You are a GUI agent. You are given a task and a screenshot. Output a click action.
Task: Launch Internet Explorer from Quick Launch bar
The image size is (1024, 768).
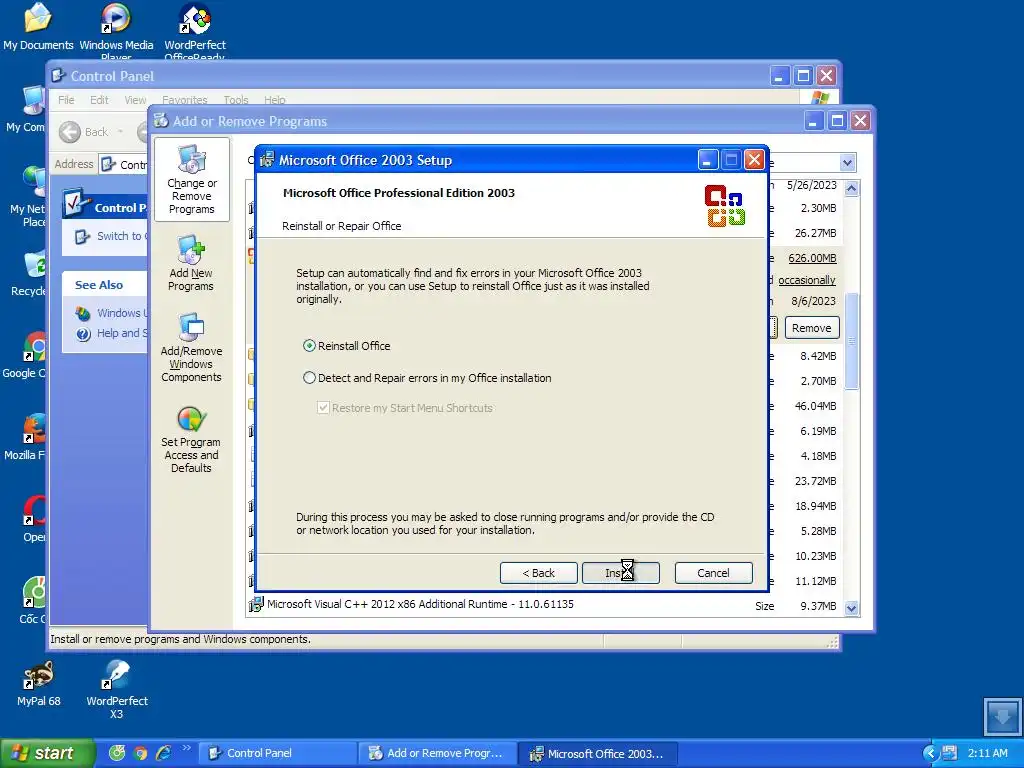tap(163, 753)
